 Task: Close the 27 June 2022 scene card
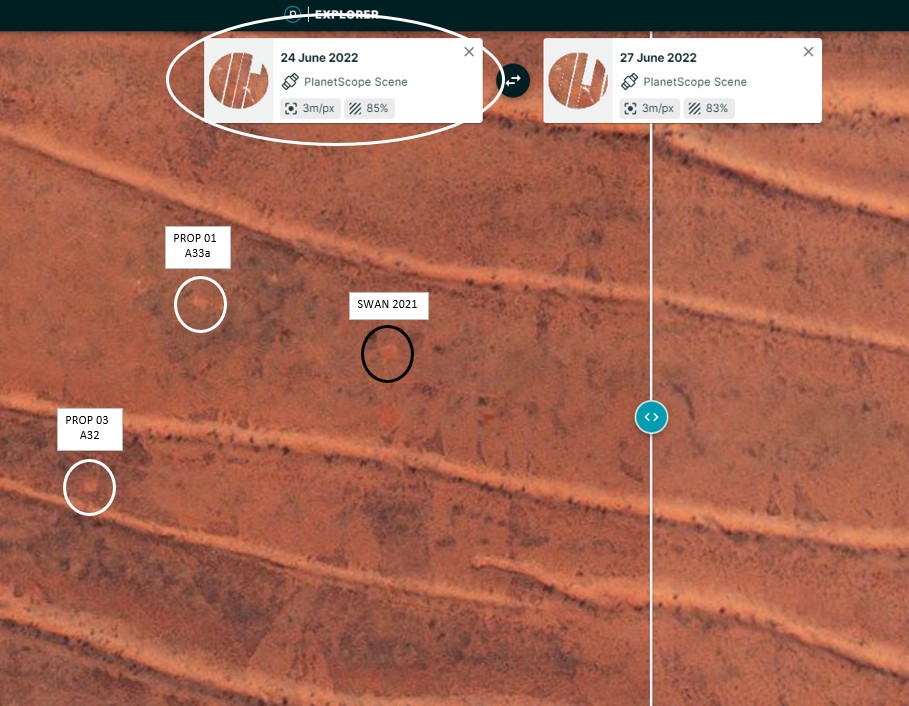tap(808, 52)
